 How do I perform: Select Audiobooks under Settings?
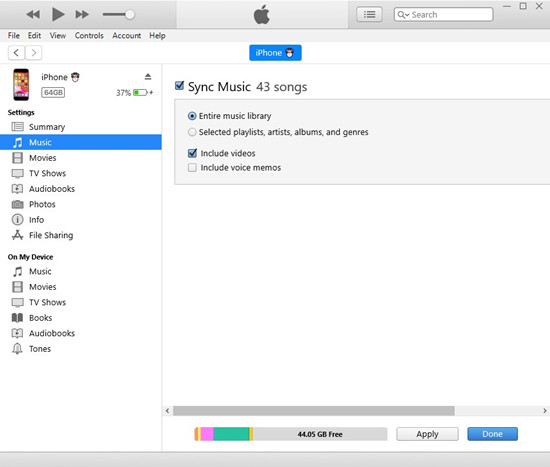[x=81, y=188]
